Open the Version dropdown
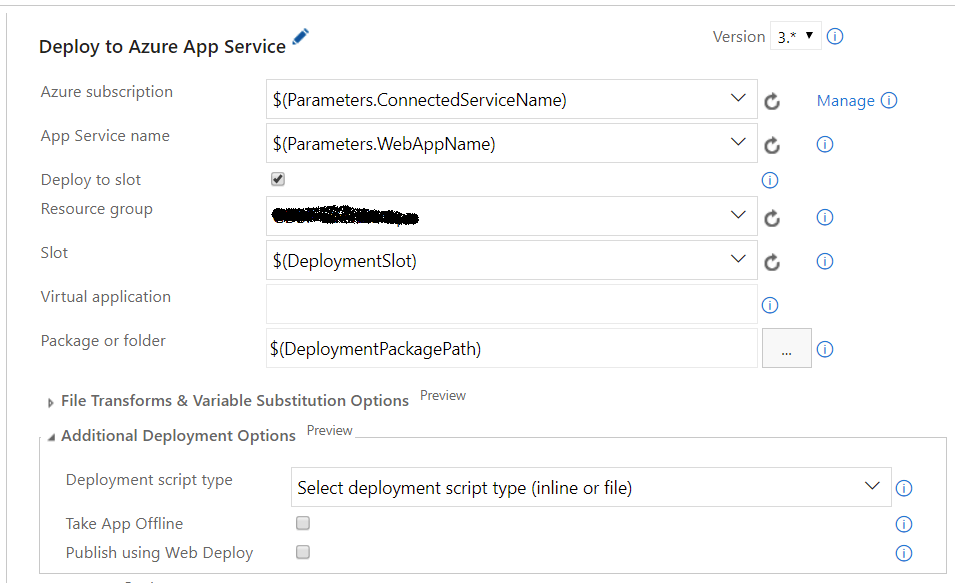 tap(796, 37)
